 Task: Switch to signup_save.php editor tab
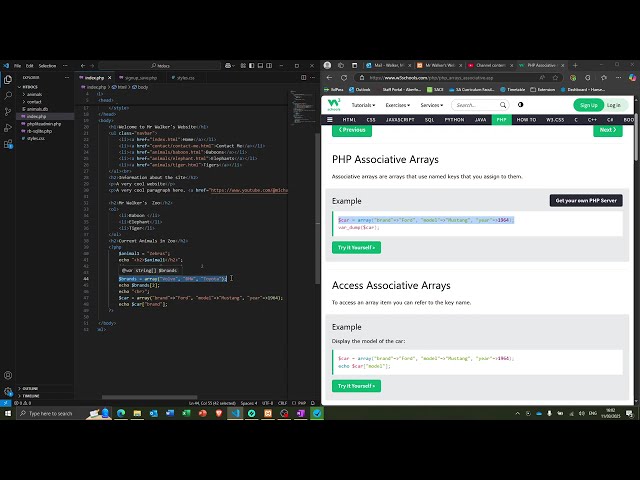coord(141,78)
